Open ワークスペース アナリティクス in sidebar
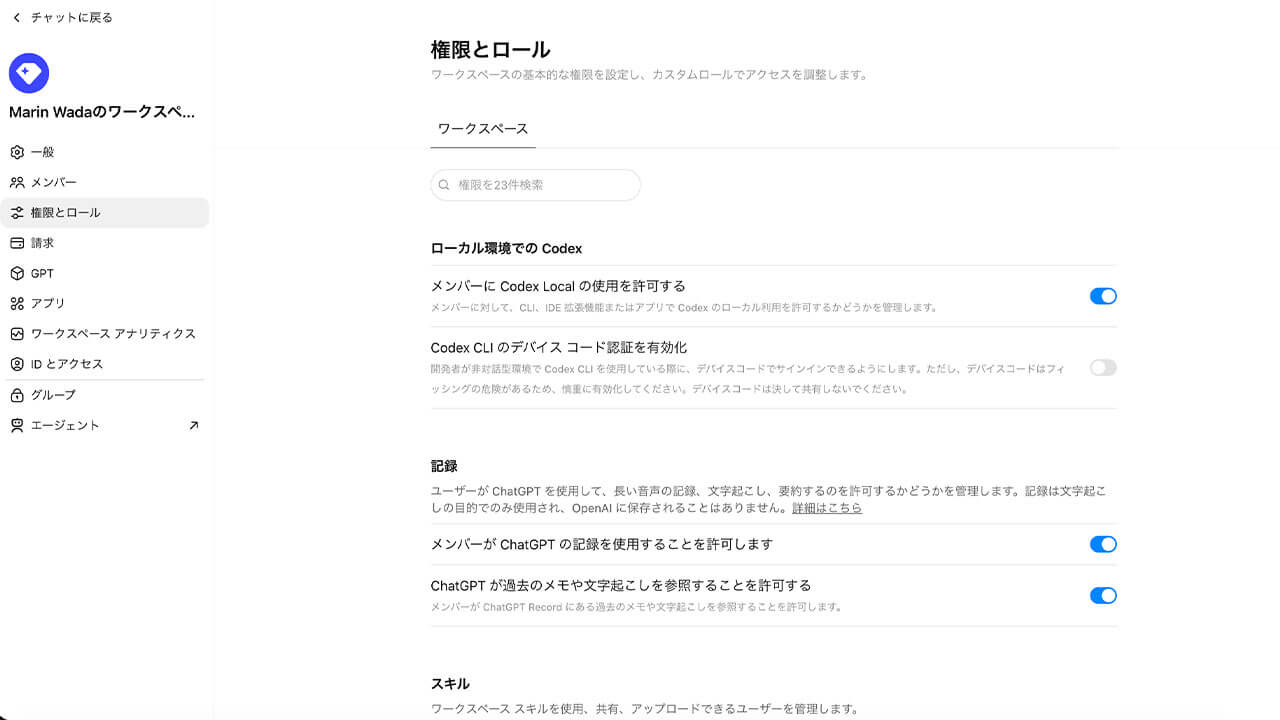 105,334
